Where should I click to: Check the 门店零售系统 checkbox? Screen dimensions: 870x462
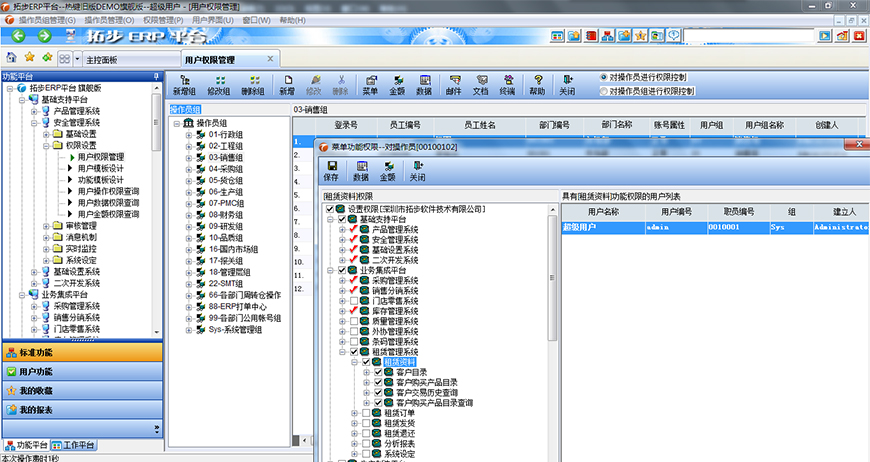tap(353, 302)
